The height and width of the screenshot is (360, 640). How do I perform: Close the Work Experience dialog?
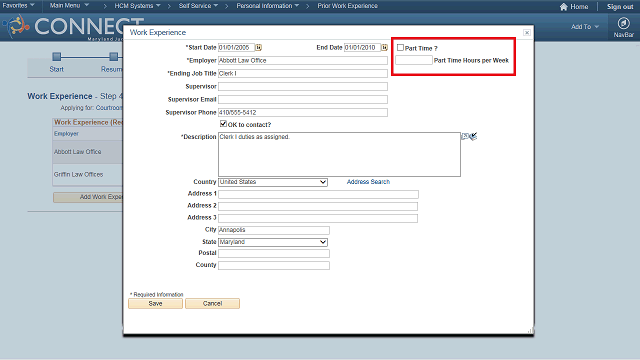(527, 33)
